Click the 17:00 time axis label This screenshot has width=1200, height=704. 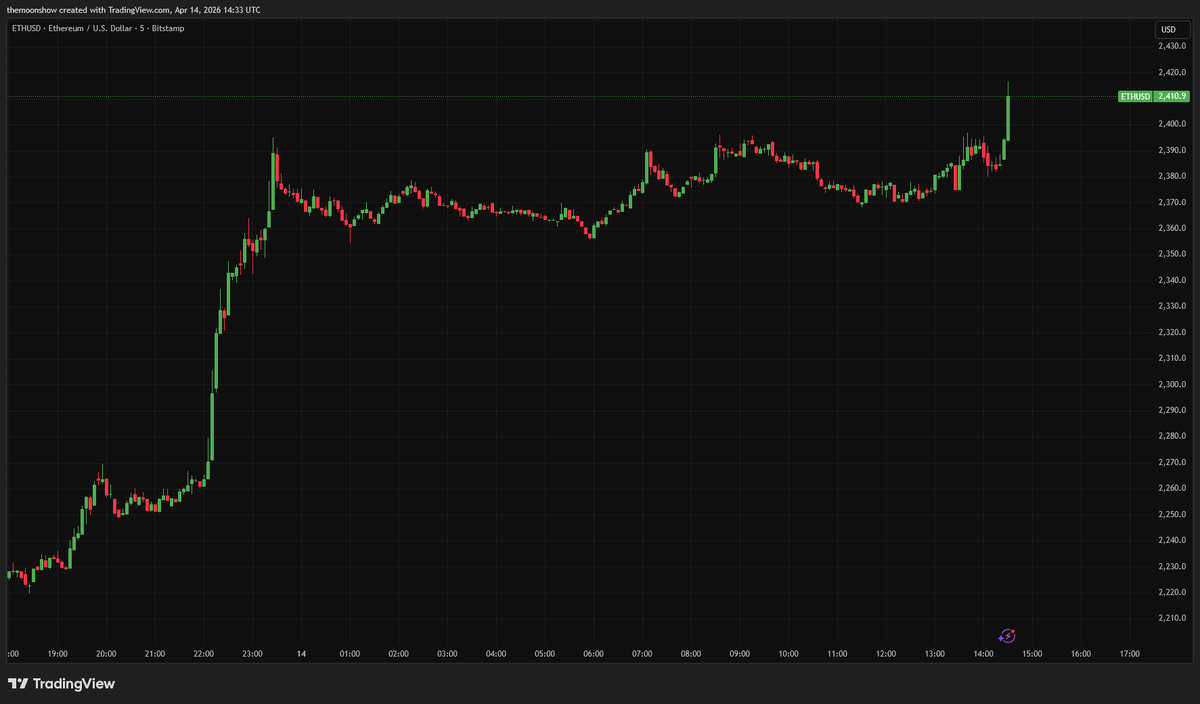[1130, 654]
